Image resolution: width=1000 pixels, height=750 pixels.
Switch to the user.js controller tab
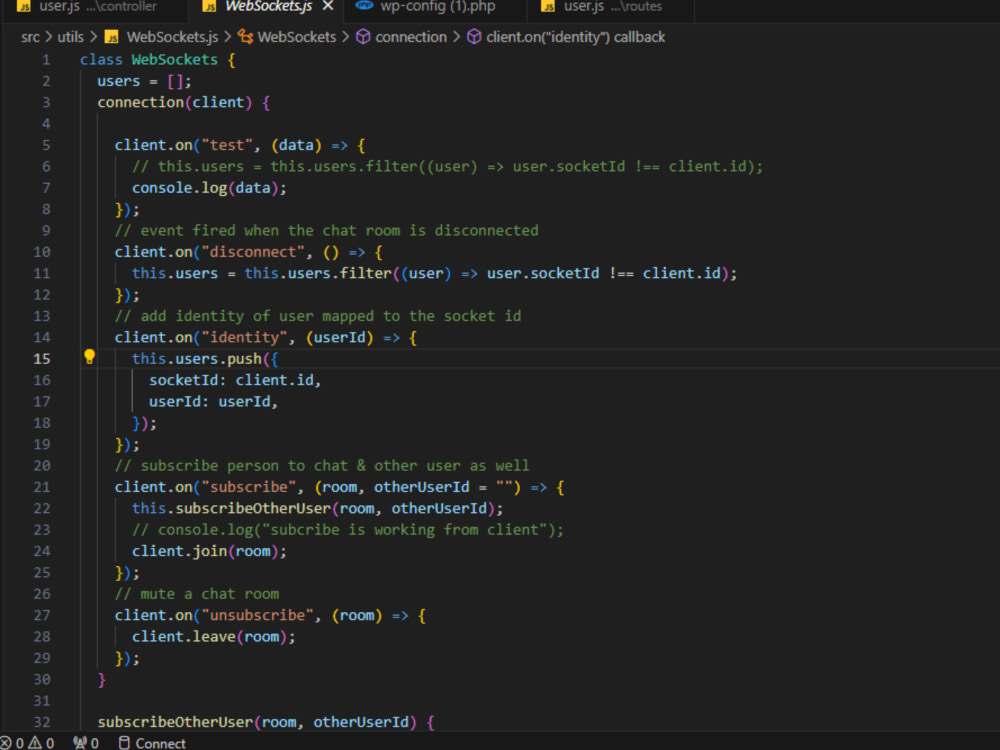click(x=96, y=6)
